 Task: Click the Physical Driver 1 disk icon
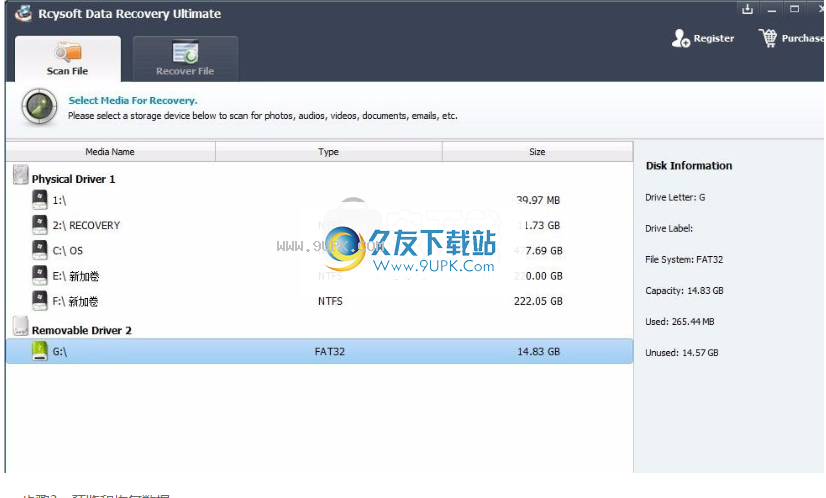tap(21, 175)
